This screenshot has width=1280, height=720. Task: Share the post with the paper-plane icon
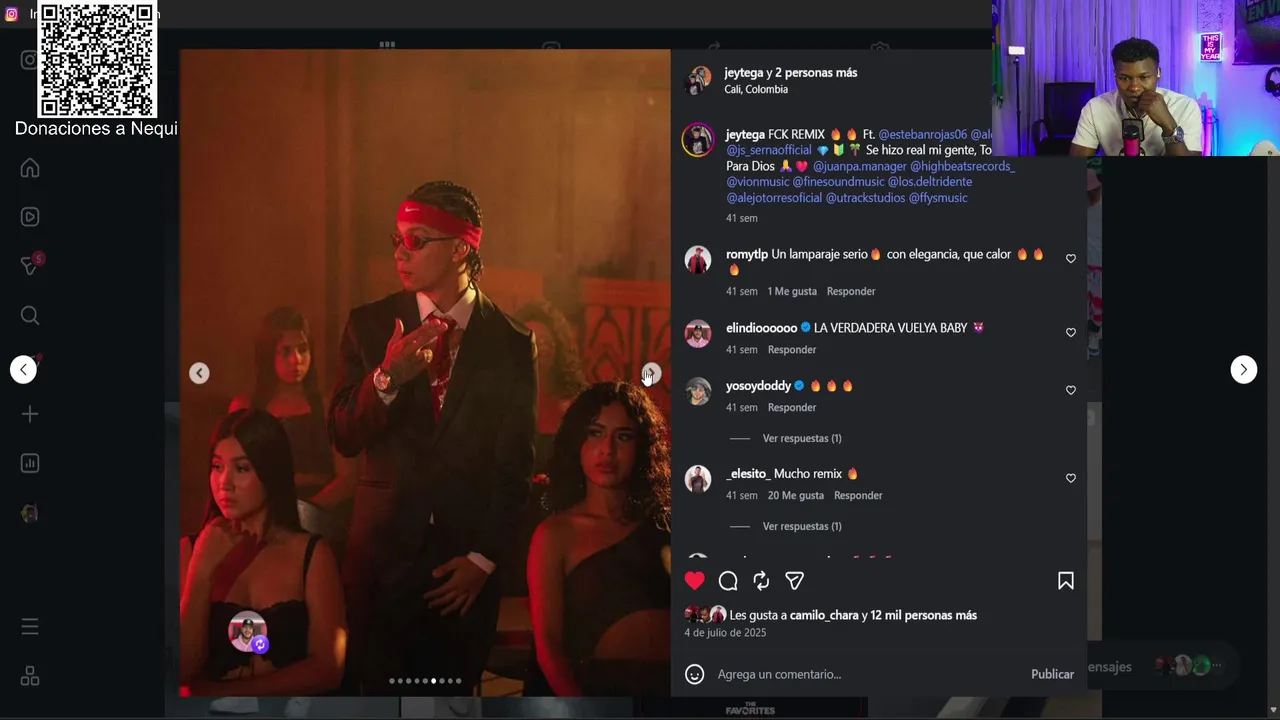795,581
